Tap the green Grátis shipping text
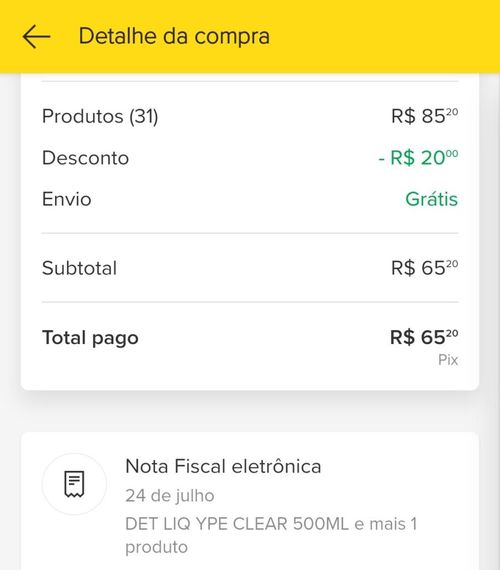The height and width of the screenshot is (570, 500). [x=432, y=199]
